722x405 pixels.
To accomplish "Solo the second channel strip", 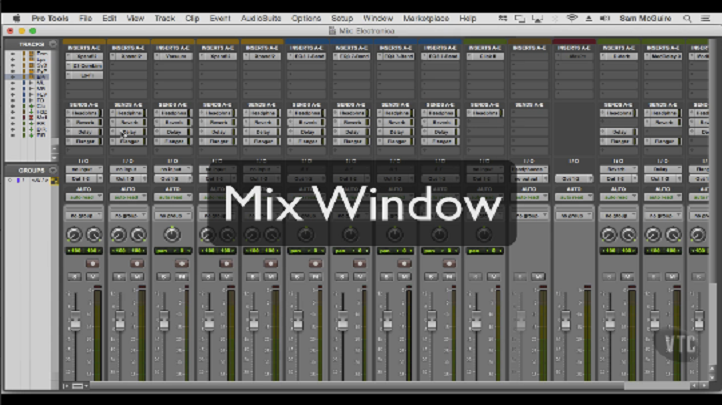I will pyautogui.click(x=119, y=277).
